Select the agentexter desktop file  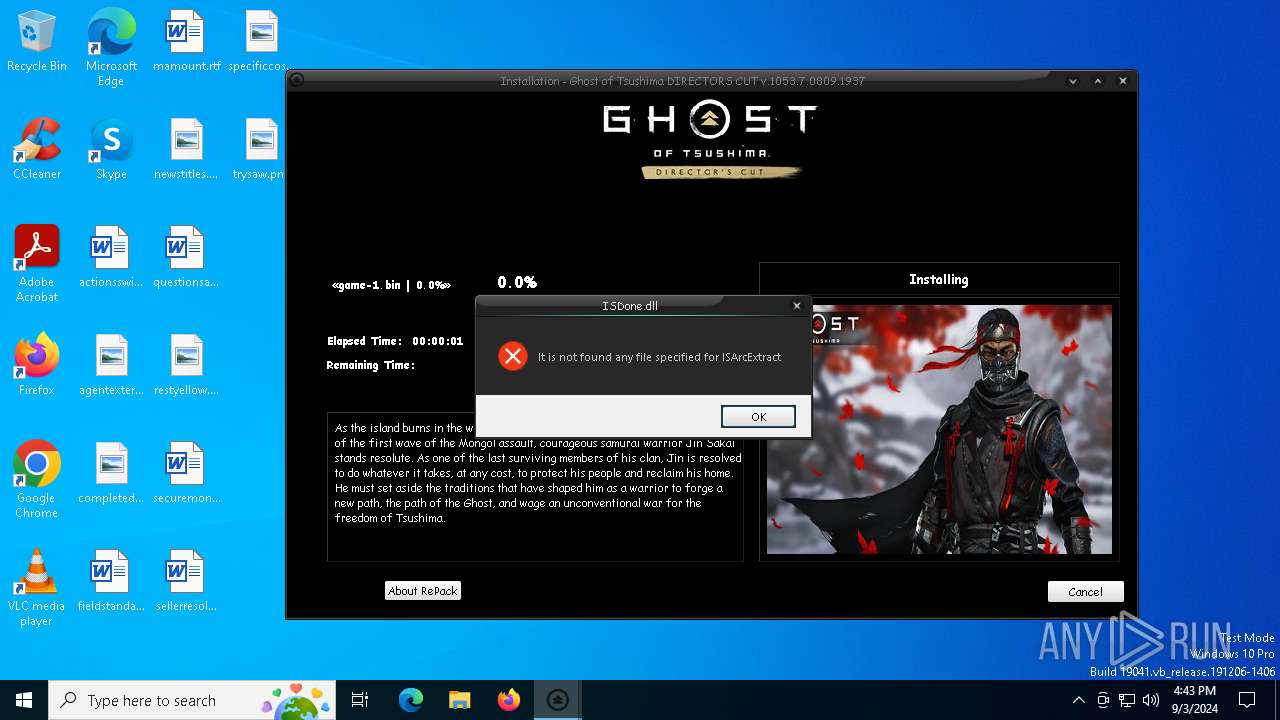[x=111, y=366]
